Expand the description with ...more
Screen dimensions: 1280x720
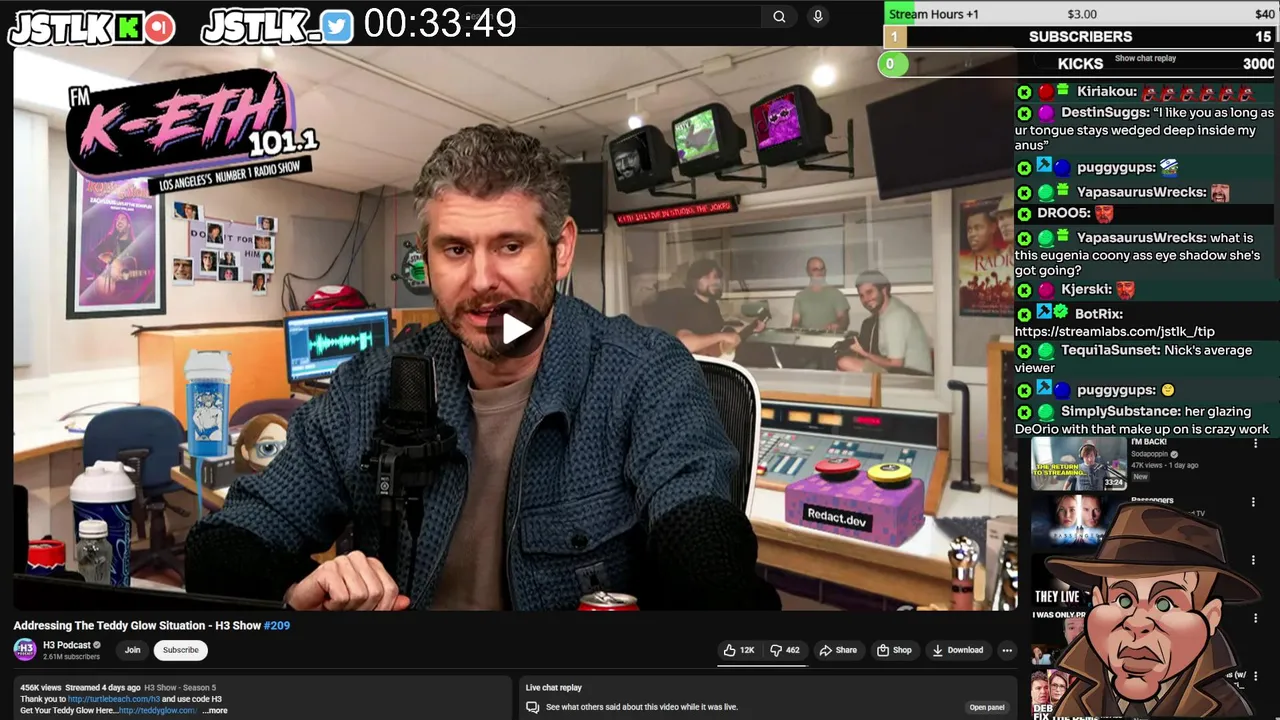point(215,710)
